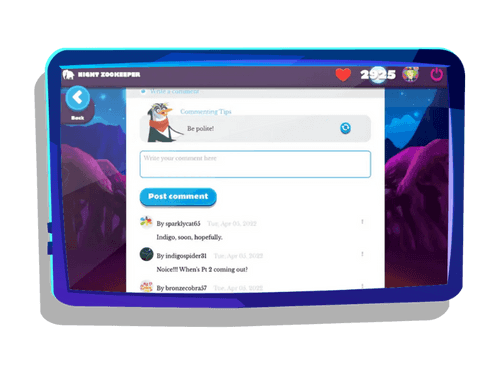Click the Night Zookeeper elephant logo
The image size is (500, 375).
68,75
